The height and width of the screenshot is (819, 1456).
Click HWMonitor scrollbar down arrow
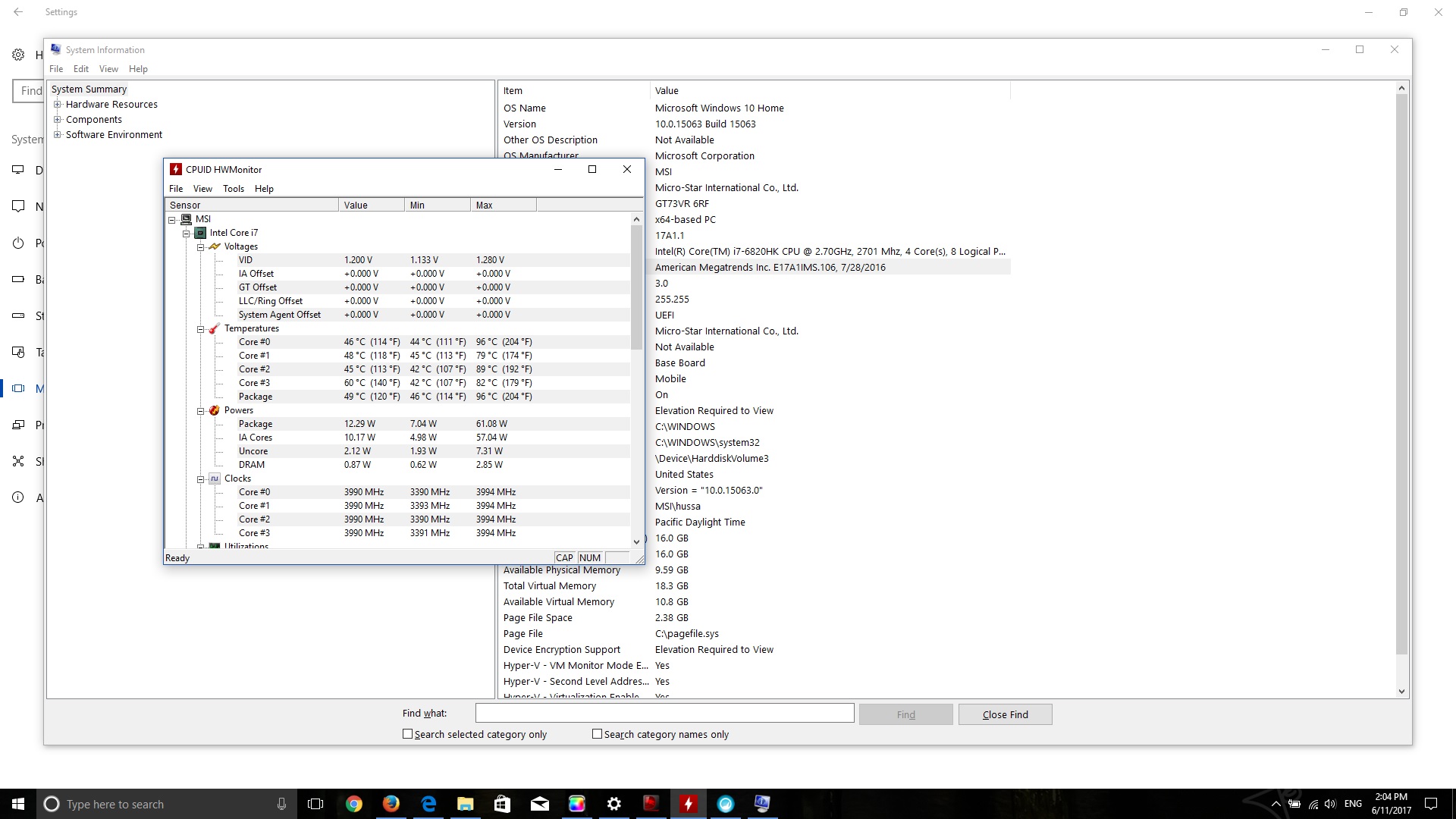coord(637,541)
